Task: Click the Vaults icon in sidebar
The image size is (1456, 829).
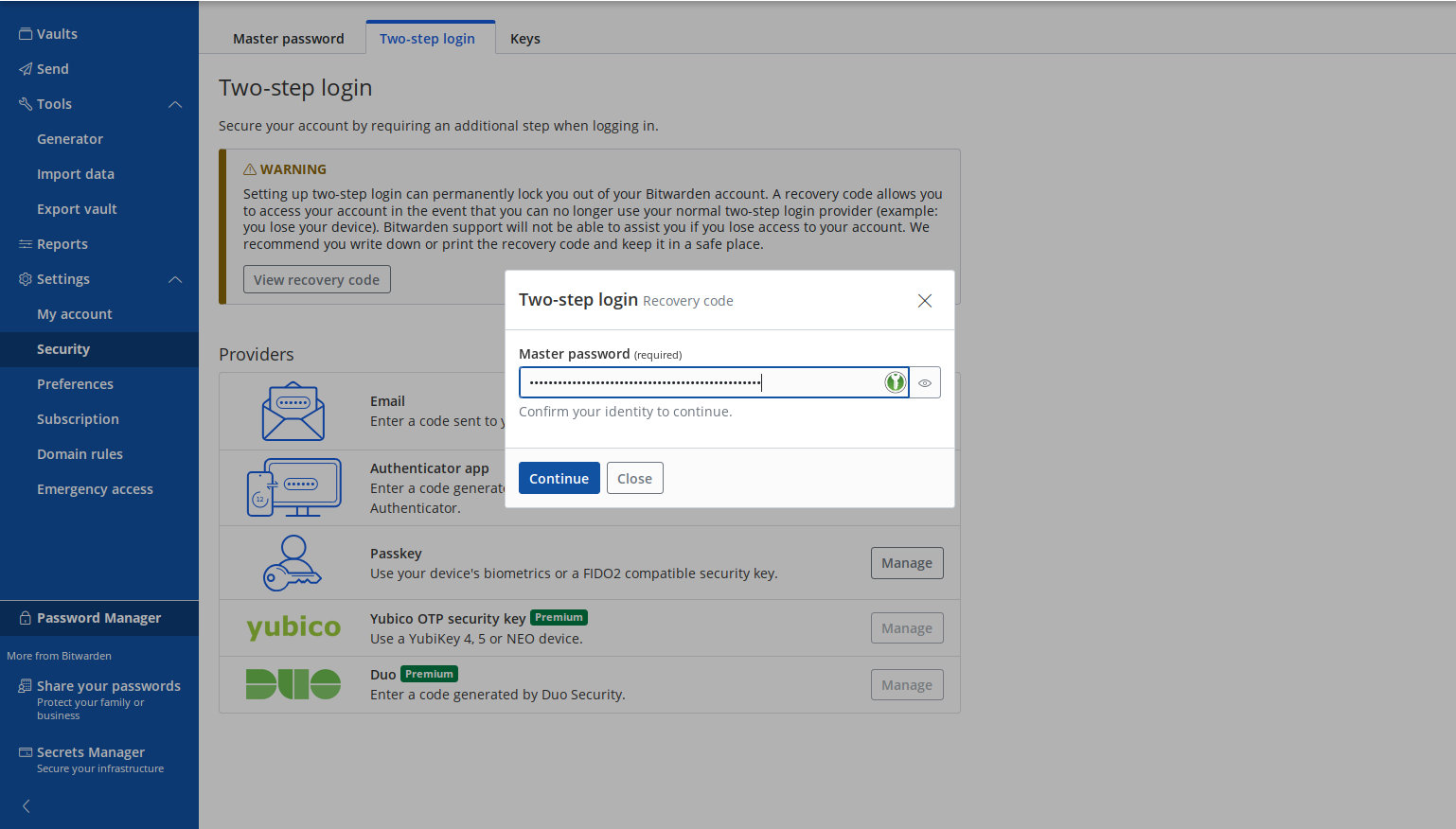Action: (26, 34)
